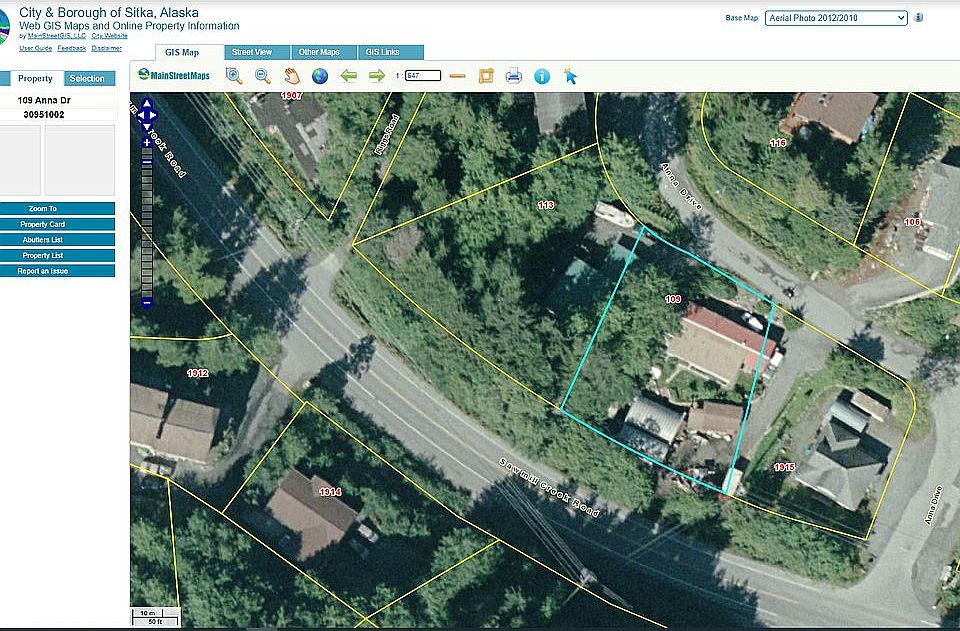Click the minus zoom-out slider button
Image resolution: width=960 pixels, height=631 pixels.
[146, 302]
